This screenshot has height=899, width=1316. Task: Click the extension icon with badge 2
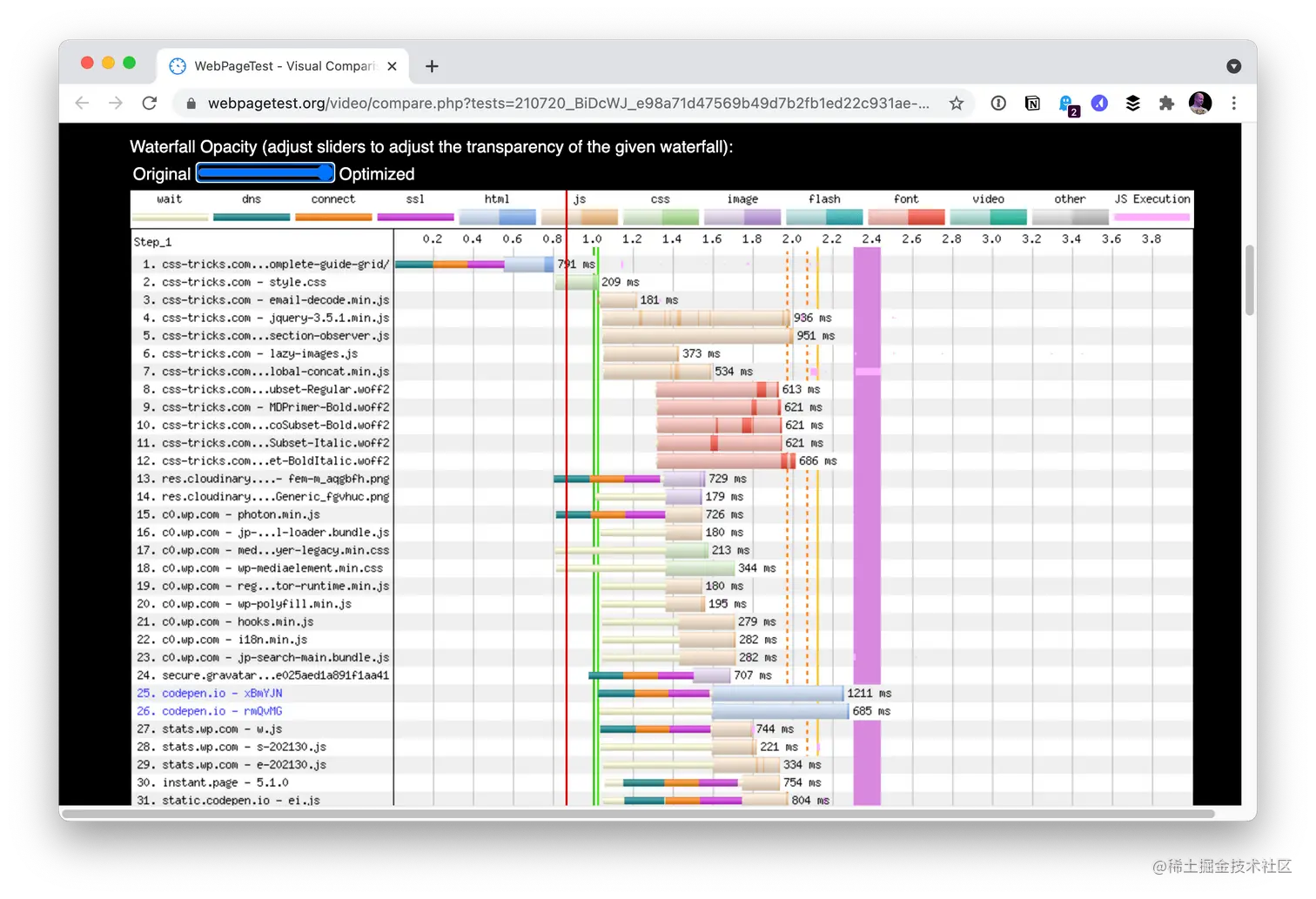[1068, 104]
